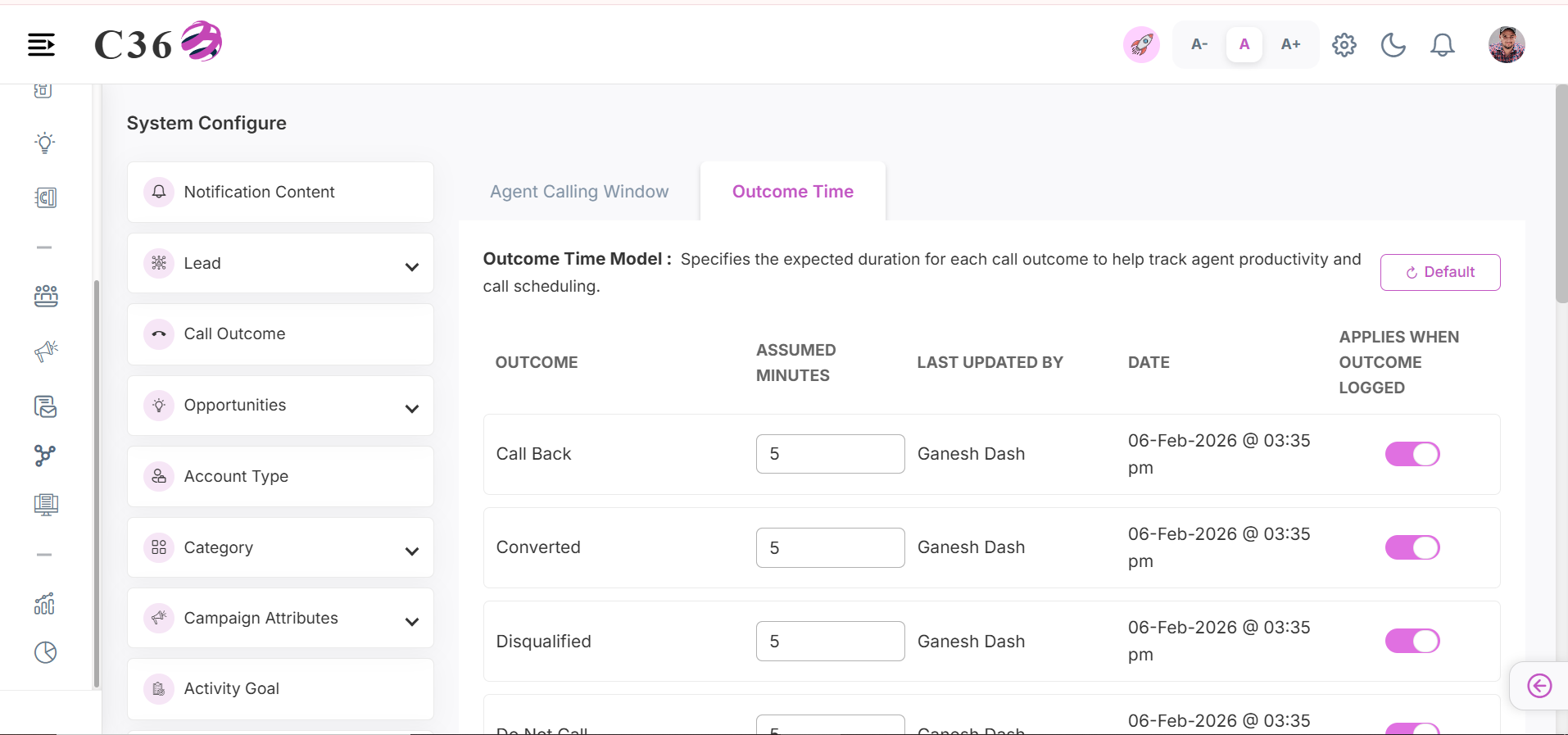This screenshot has width=1568, height=735.
Task: Expand the Lead section chevron
Action: [x=412, y=266]
